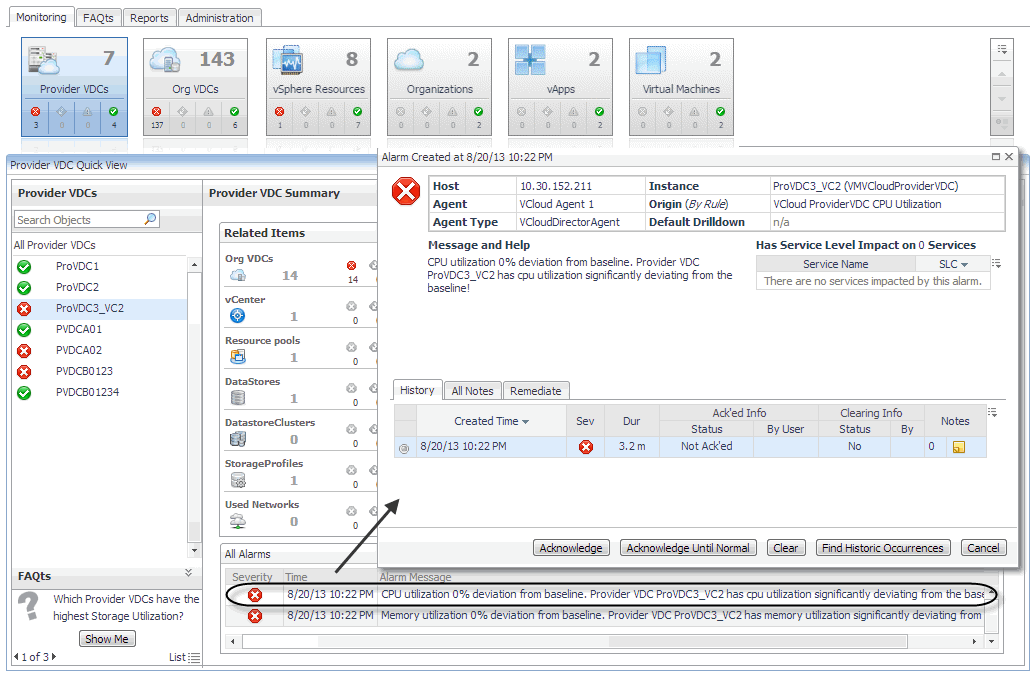This screenshot has width=1034, height=675.
Task: Open the History tab in alarm dialog
Action: [417, 390]
